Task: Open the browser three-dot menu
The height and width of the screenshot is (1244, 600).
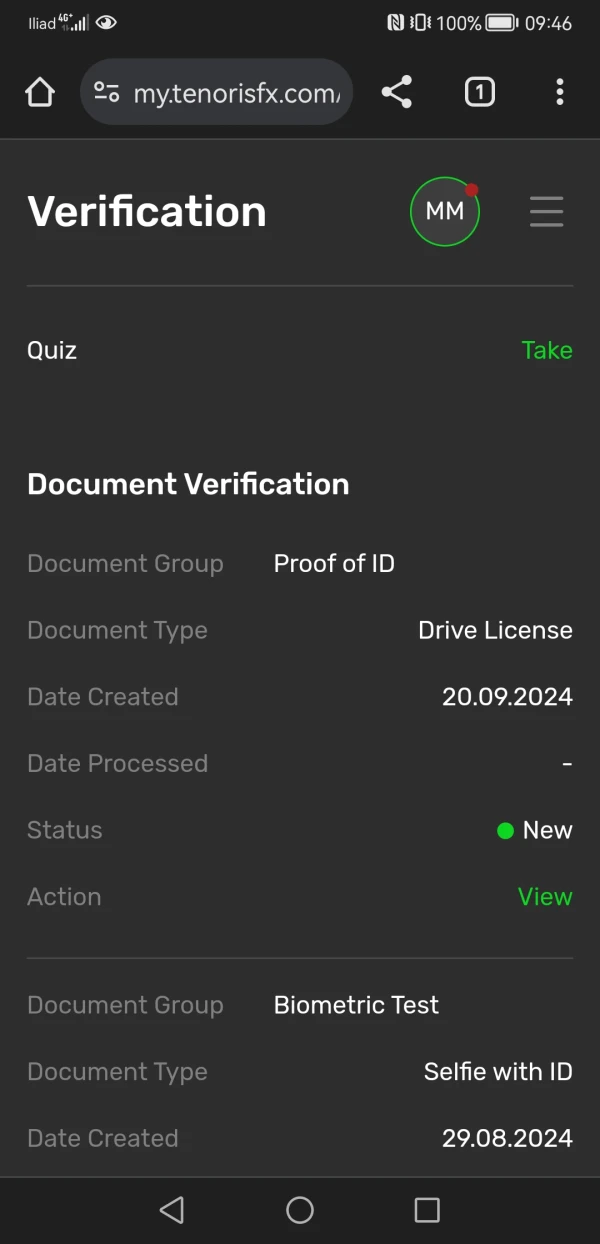Action: click(559, 93)
